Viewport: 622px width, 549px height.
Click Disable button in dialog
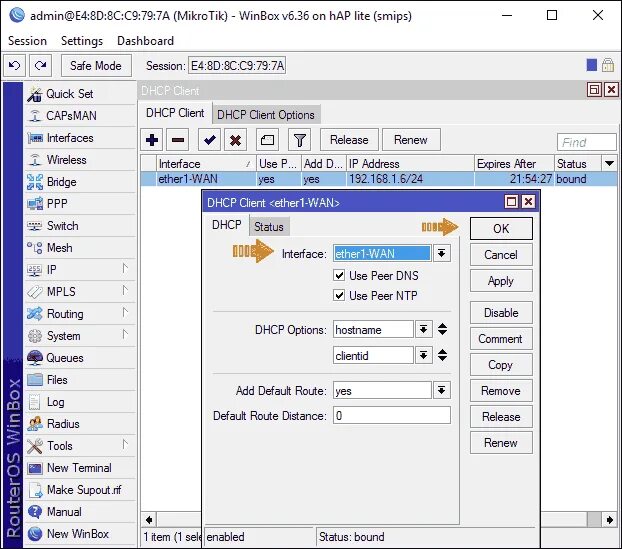(501, 313)
